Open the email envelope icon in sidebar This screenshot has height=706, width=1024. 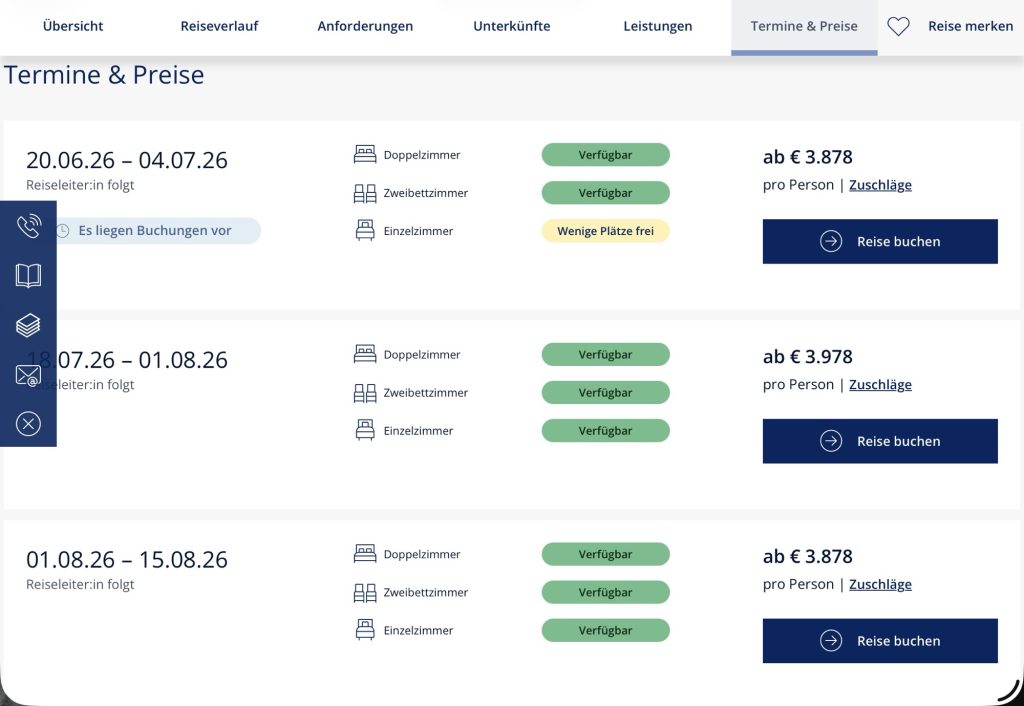[28, 375]
